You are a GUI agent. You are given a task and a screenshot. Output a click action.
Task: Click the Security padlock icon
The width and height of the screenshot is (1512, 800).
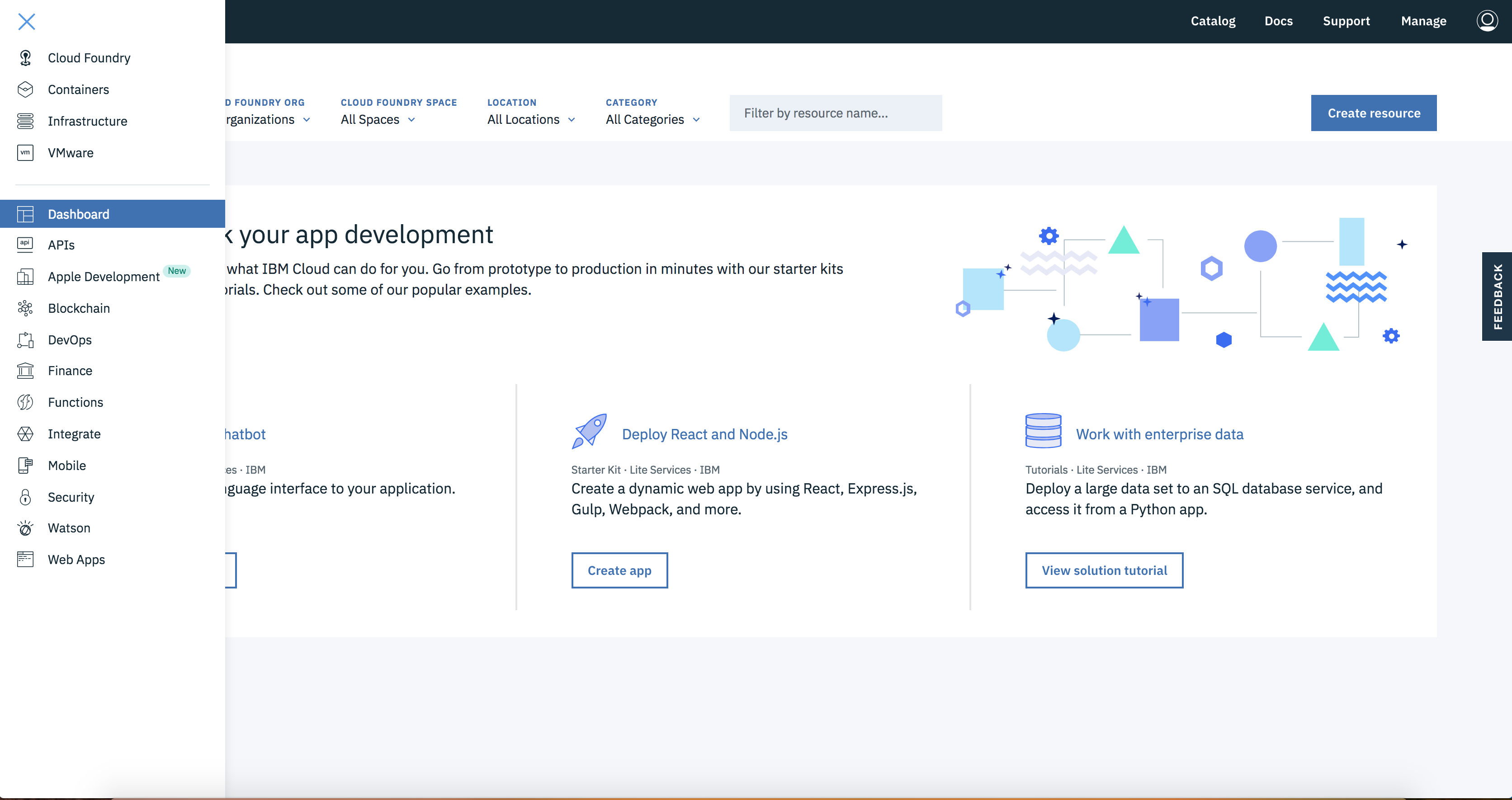25,497
